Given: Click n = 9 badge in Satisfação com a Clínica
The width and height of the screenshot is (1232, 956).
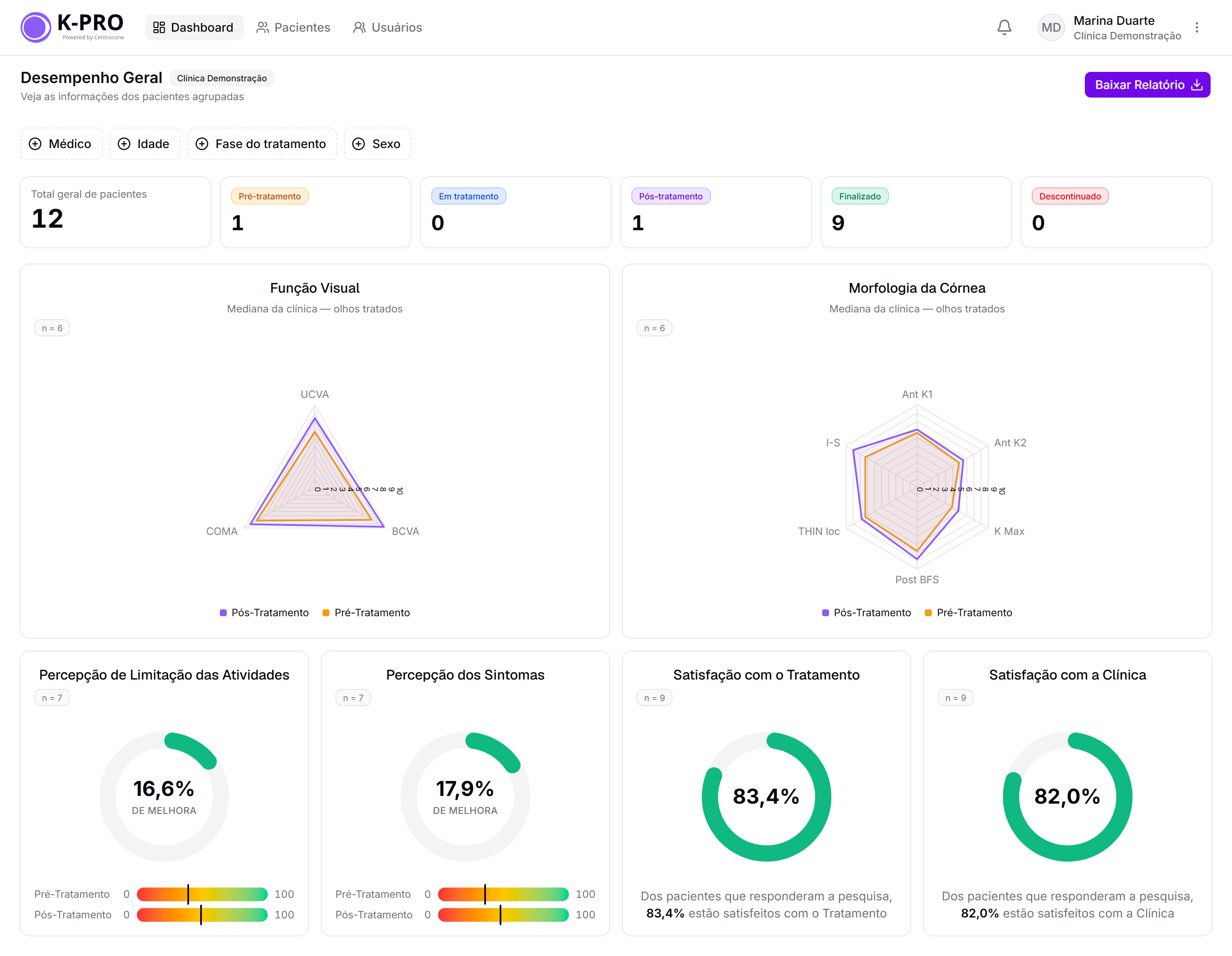Looking at the screenshot, I should 956,698.
